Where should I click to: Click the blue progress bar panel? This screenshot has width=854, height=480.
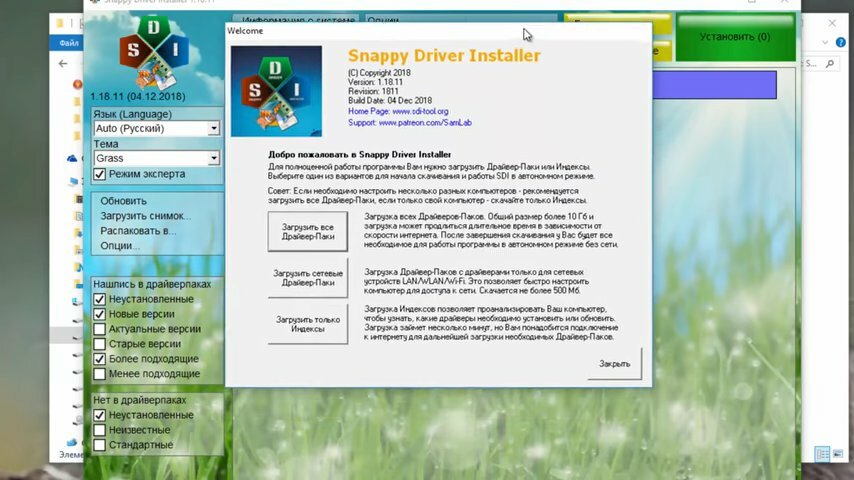click(x=715, y=85)
